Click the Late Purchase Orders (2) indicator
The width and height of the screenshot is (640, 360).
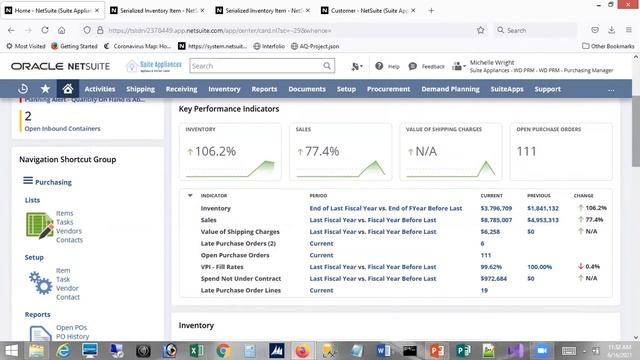238,243
